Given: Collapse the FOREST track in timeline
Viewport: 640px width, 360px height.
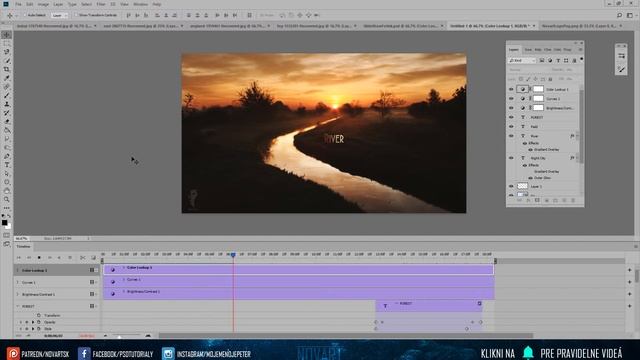Looking at the screenshot, I should [18, 306].
